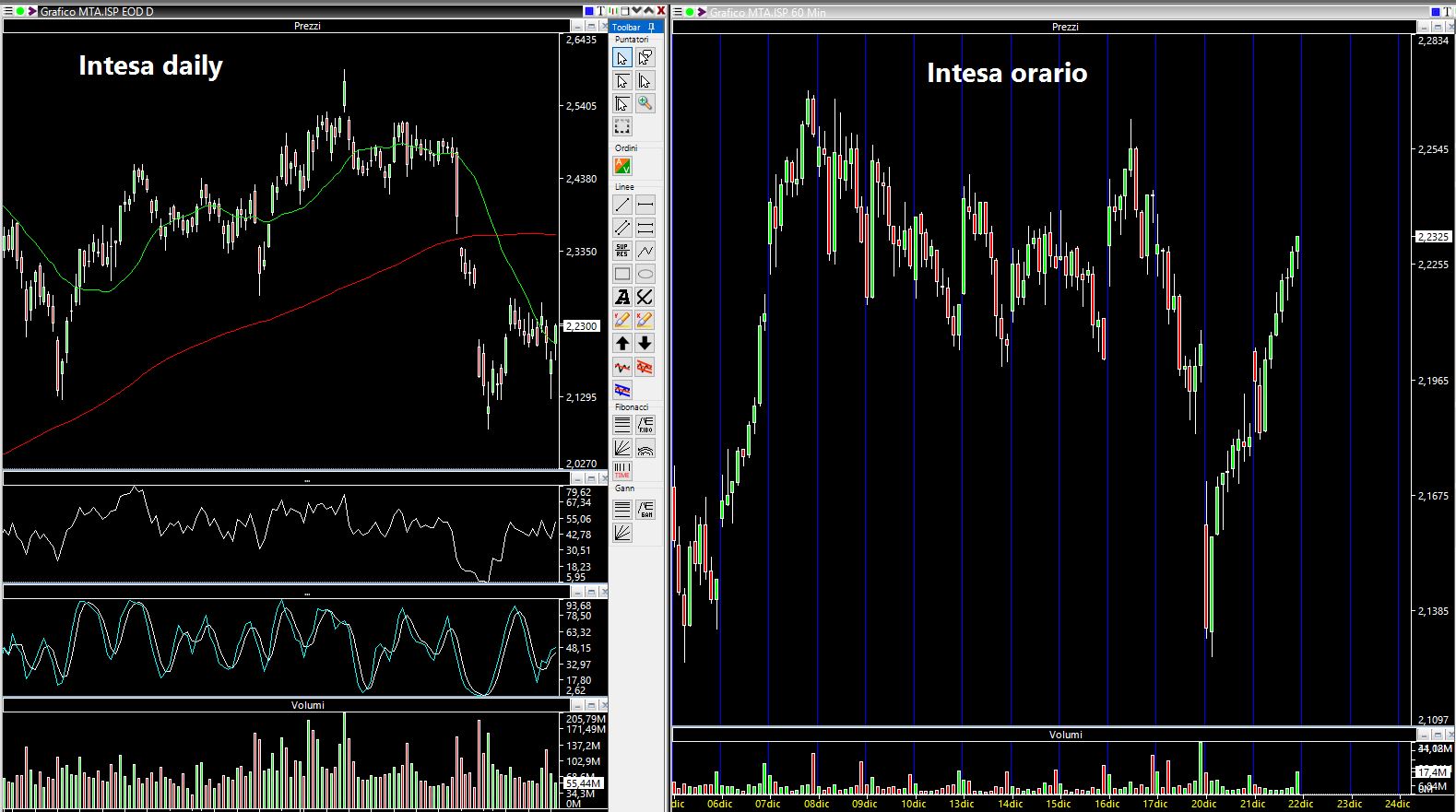The image size is (1456, 812).
Task: Click the Volumi header of daily chart
Action: (x=307, y=705)
